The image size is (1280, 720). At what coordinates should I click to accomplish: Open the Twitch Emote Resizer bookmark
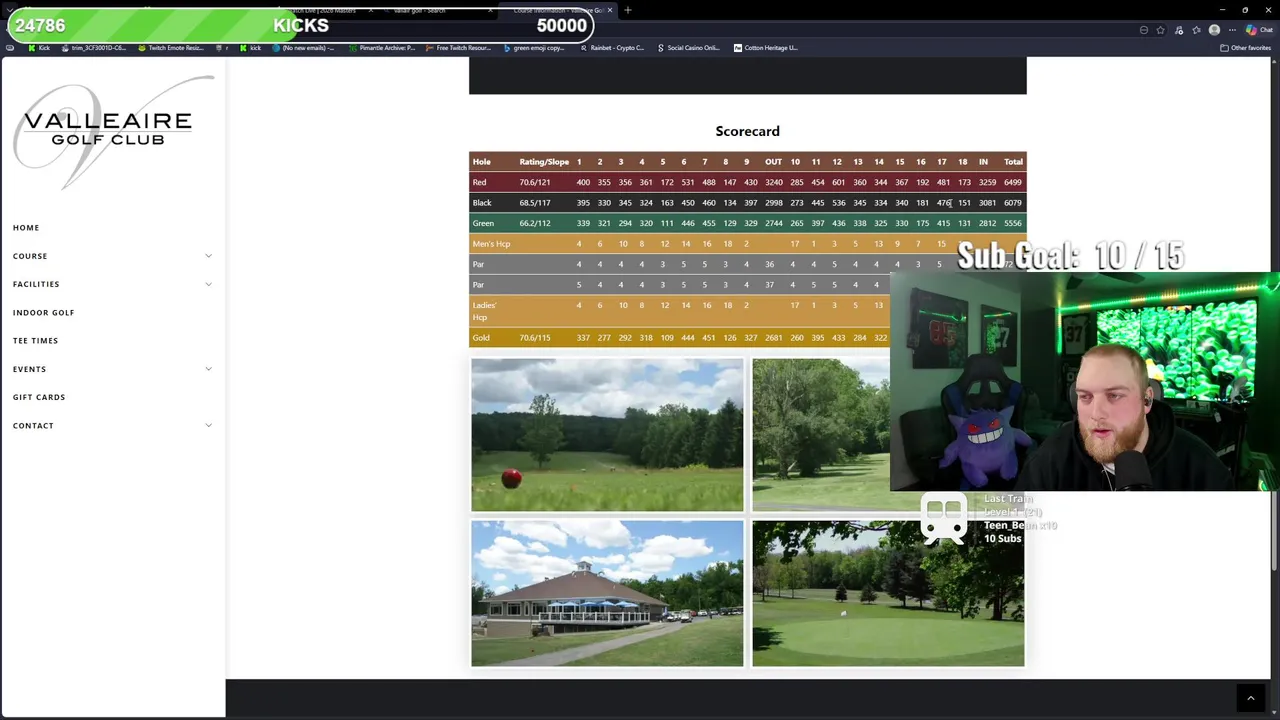(x=170, y=48)
